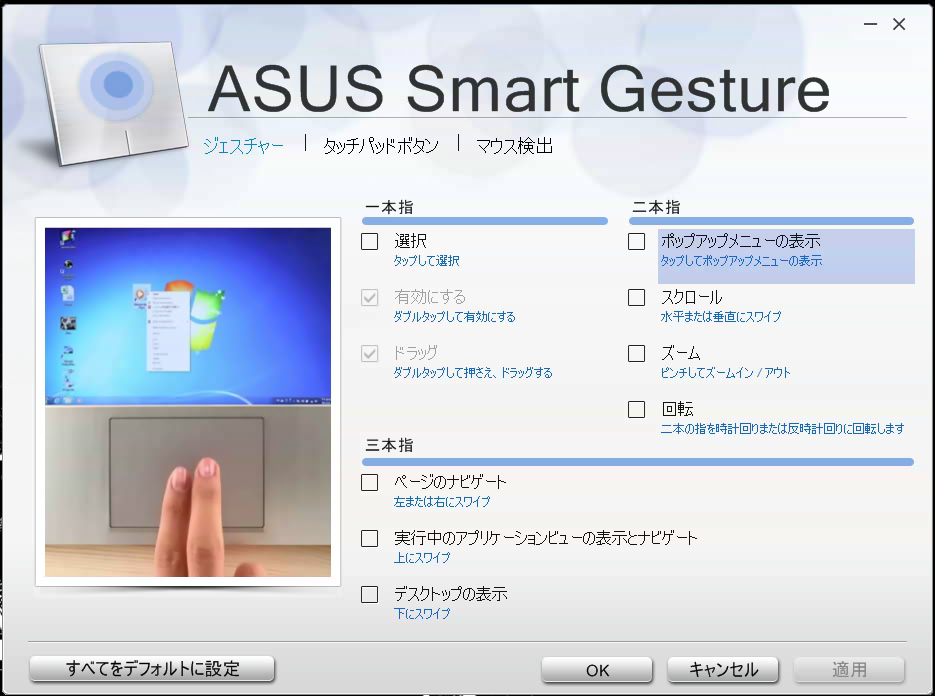The width and height of the screenshot is (935, 696).
Task: Turn on the 回転 rotate gesture checkbox
Action: pyautogui.click(x=637, y=409)
